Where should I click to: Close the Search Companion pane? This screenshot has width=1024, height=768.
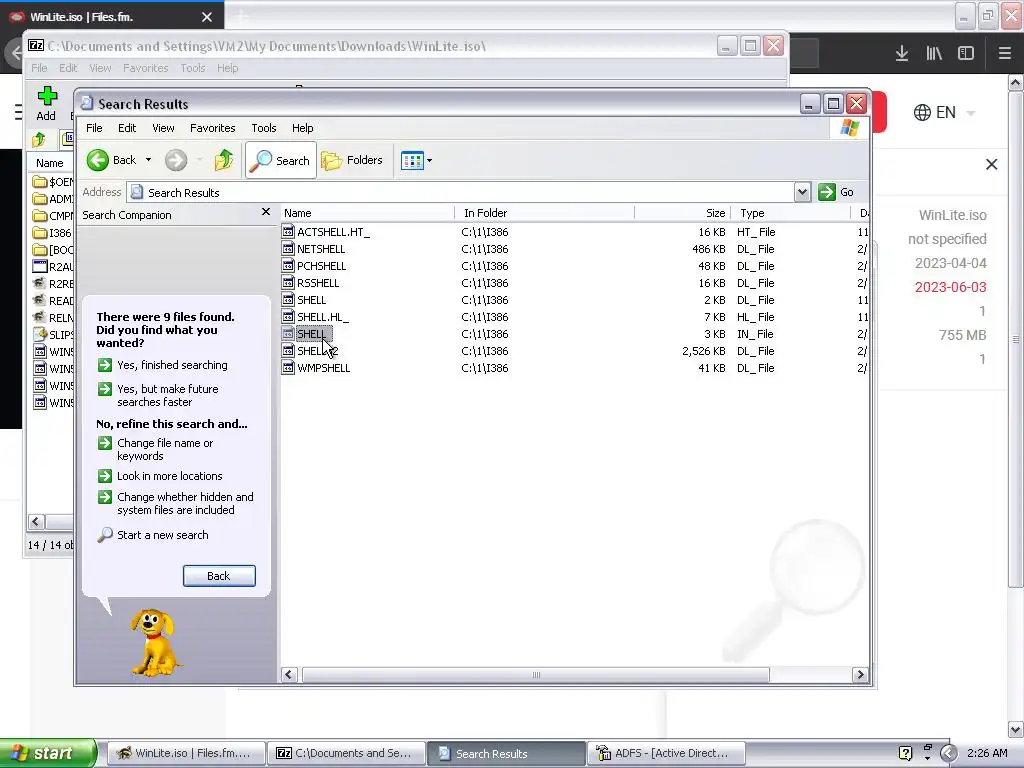point(265,212)
